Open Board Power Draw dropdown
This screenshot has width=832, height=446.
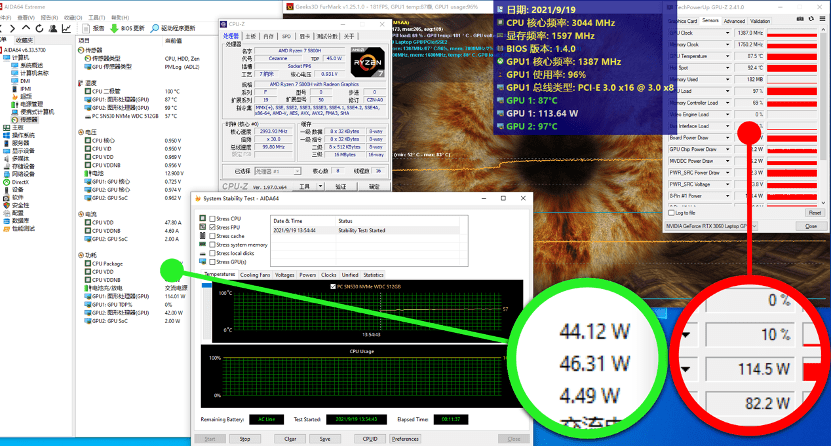727,138
